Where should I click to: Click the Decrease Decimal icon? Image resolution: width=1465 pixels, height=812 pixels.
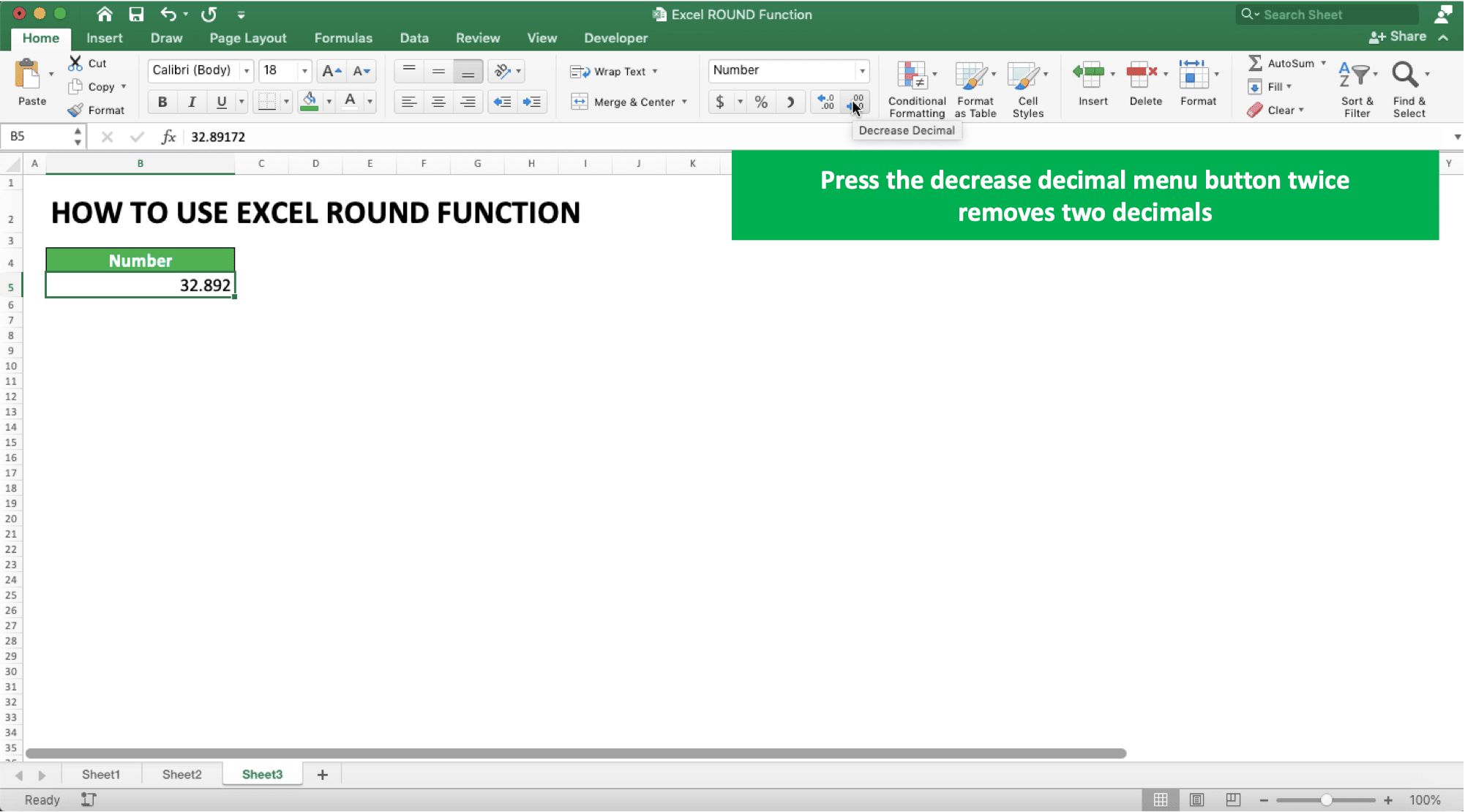pos(857,102)
